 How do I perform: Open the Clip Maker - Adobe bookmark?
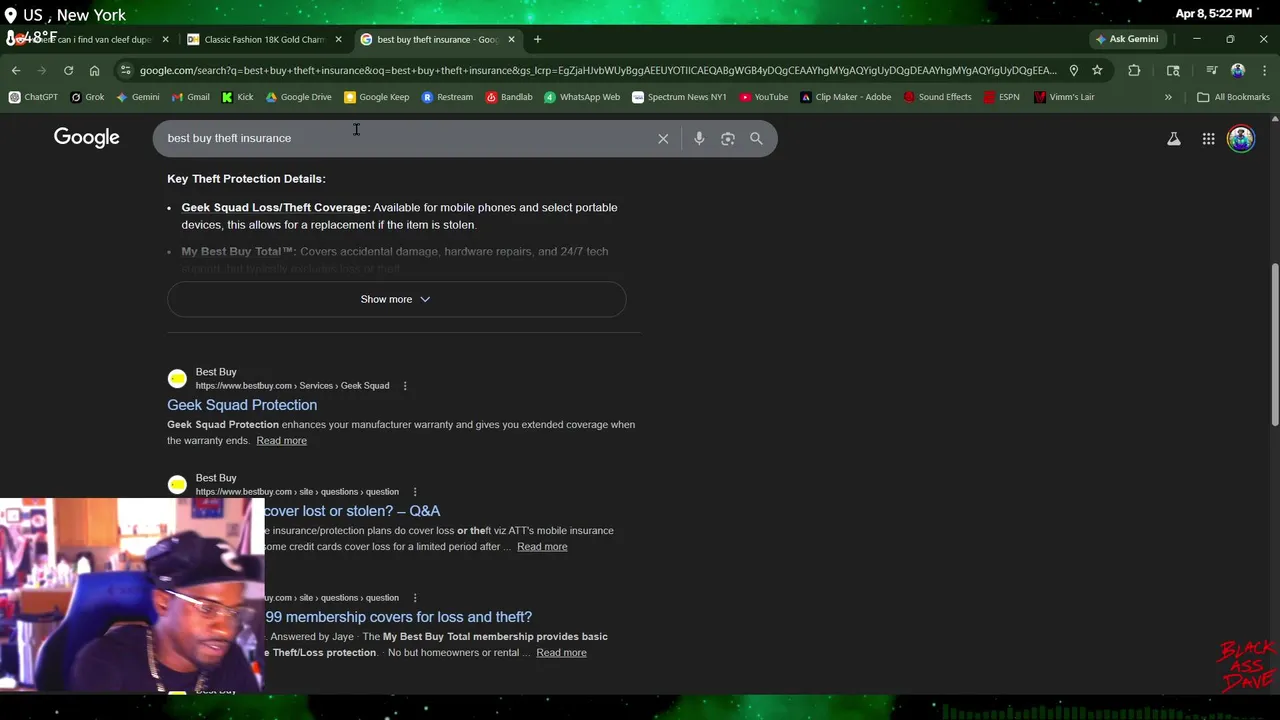845,97
